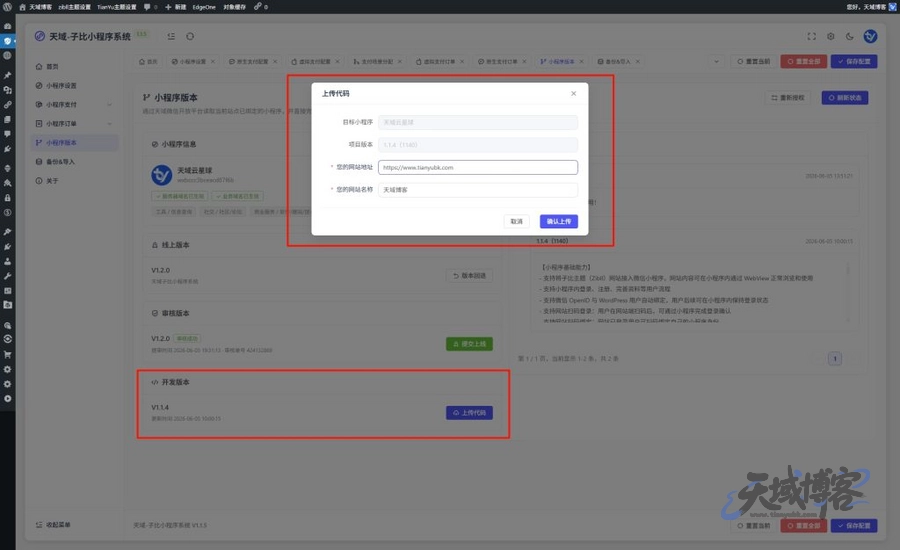Viewport: 900px width, 550px height.
Task: Focus the 您的网站名称 input field
Action: [478, 189]
